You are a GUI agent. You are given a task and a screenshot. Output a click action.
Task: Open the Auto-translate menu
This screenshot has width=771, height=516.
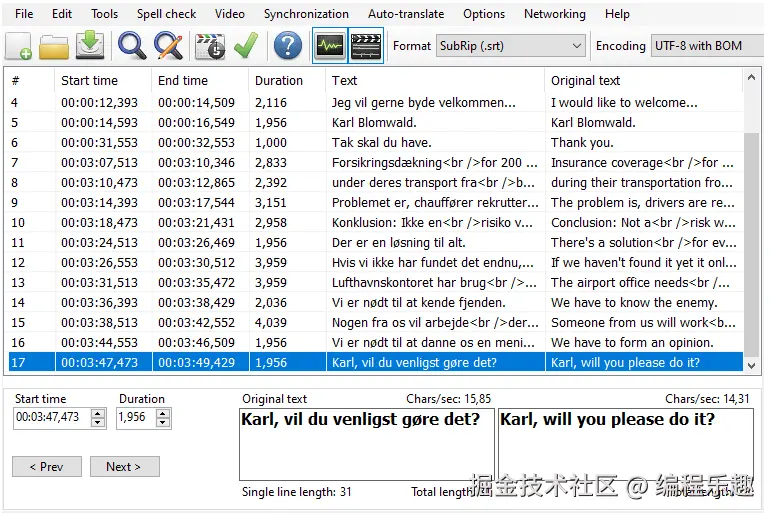click(406, 14)
